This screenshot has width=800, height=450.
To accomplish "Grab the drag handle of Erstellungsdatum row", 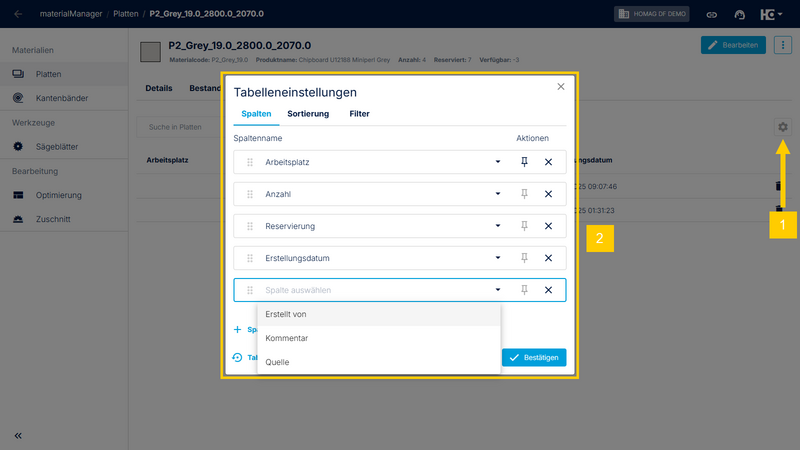I will tap(250, 258).
